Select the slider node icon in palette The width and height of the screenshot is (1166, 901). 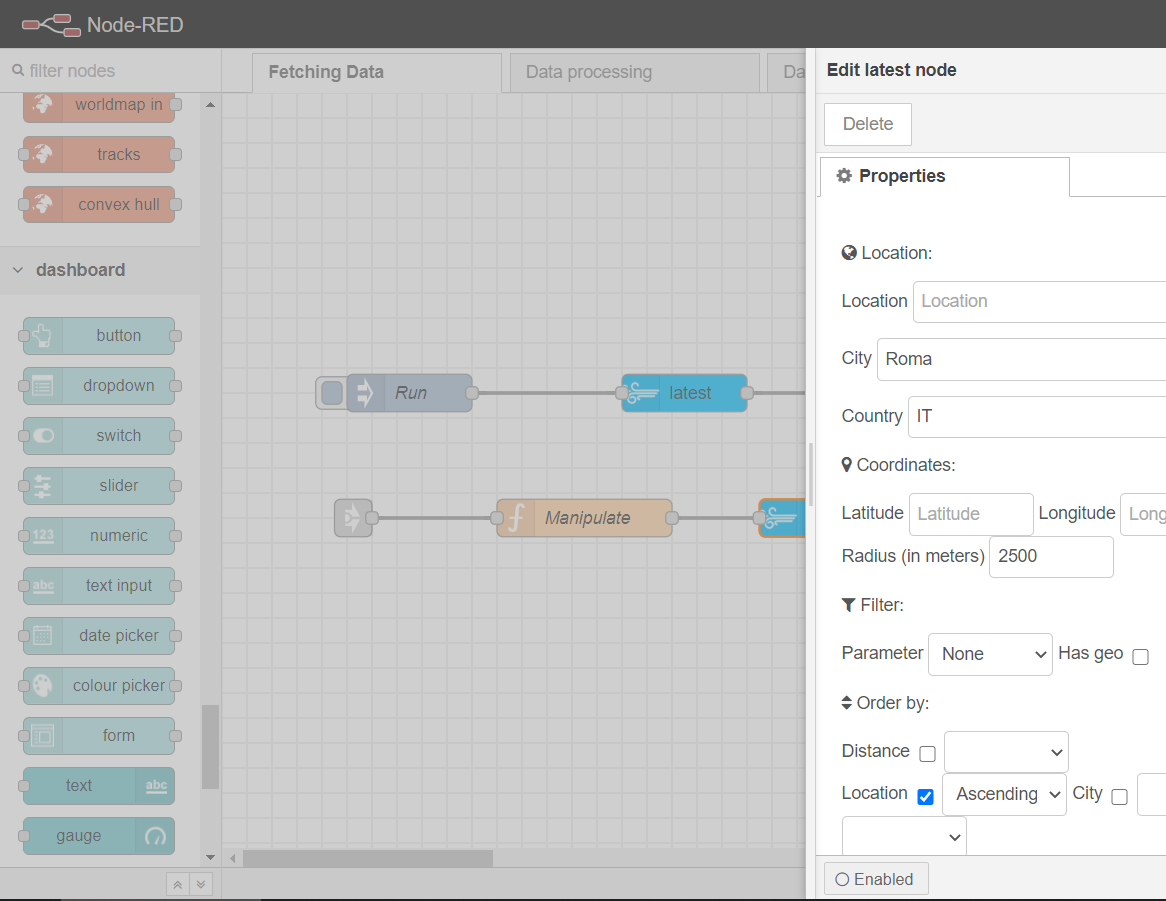pos(42,486)
